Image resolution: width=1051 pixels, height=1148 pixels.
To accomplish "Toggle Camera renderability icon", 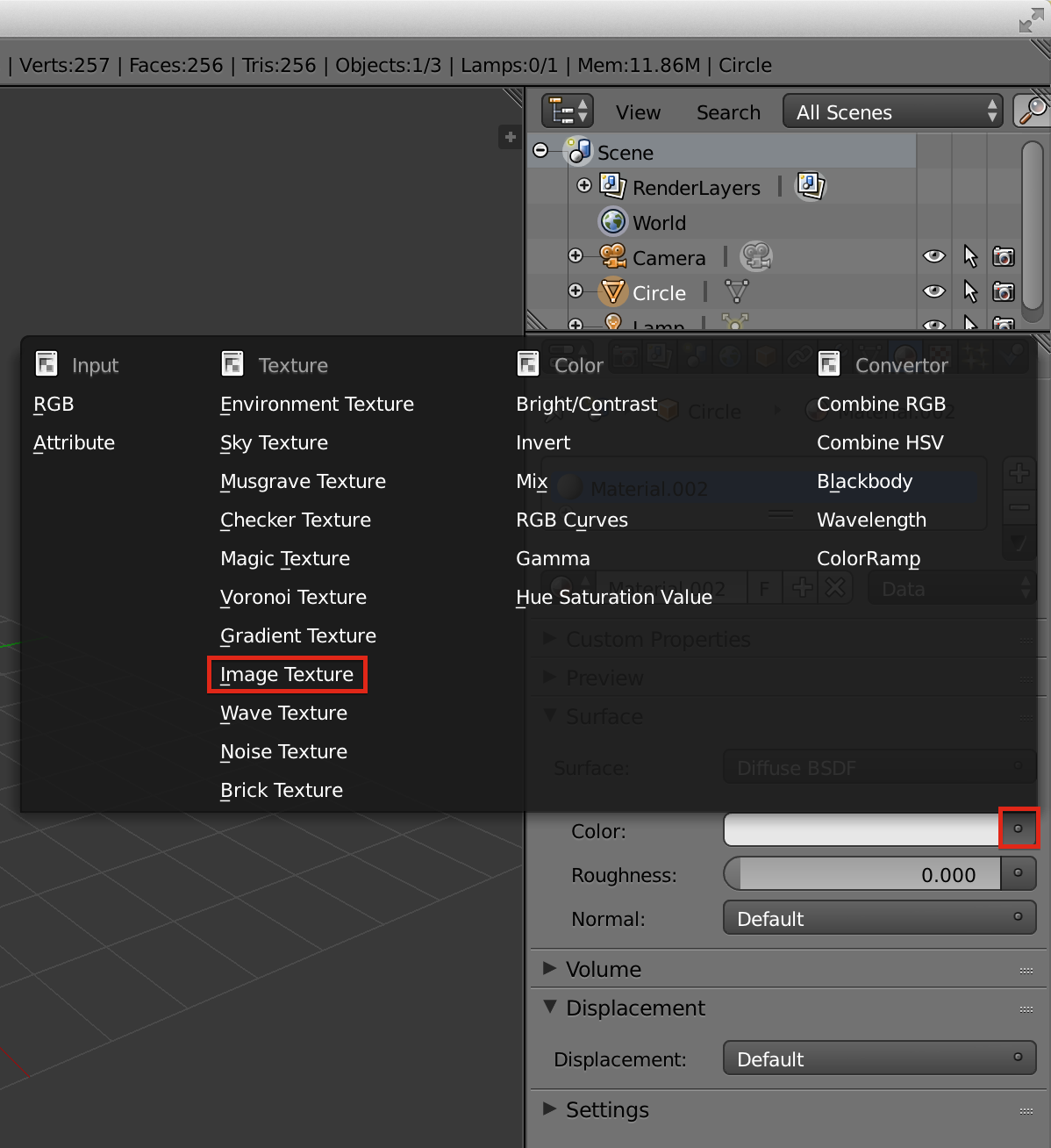I will coord(1004,256).
